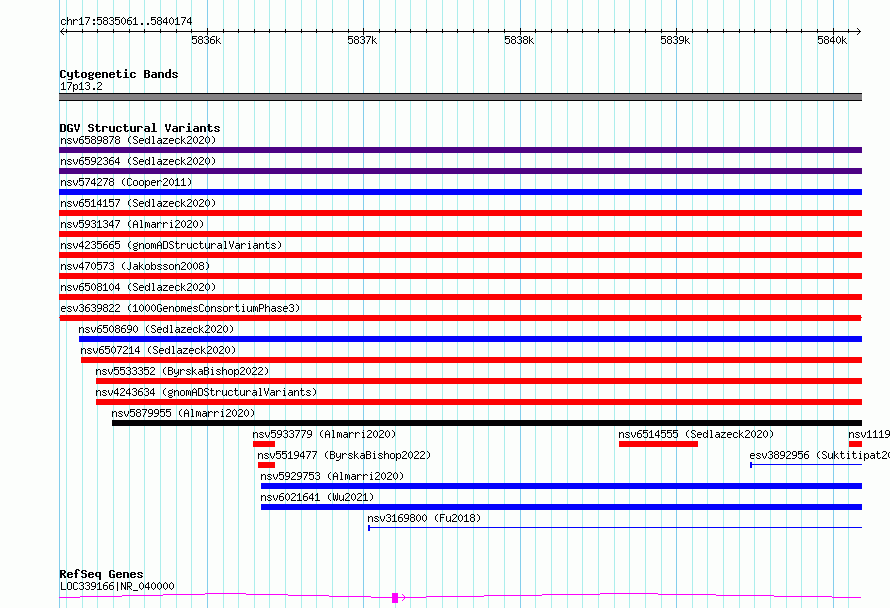Open nsv5879955 (Almarri2020) label

pos(183,413)
